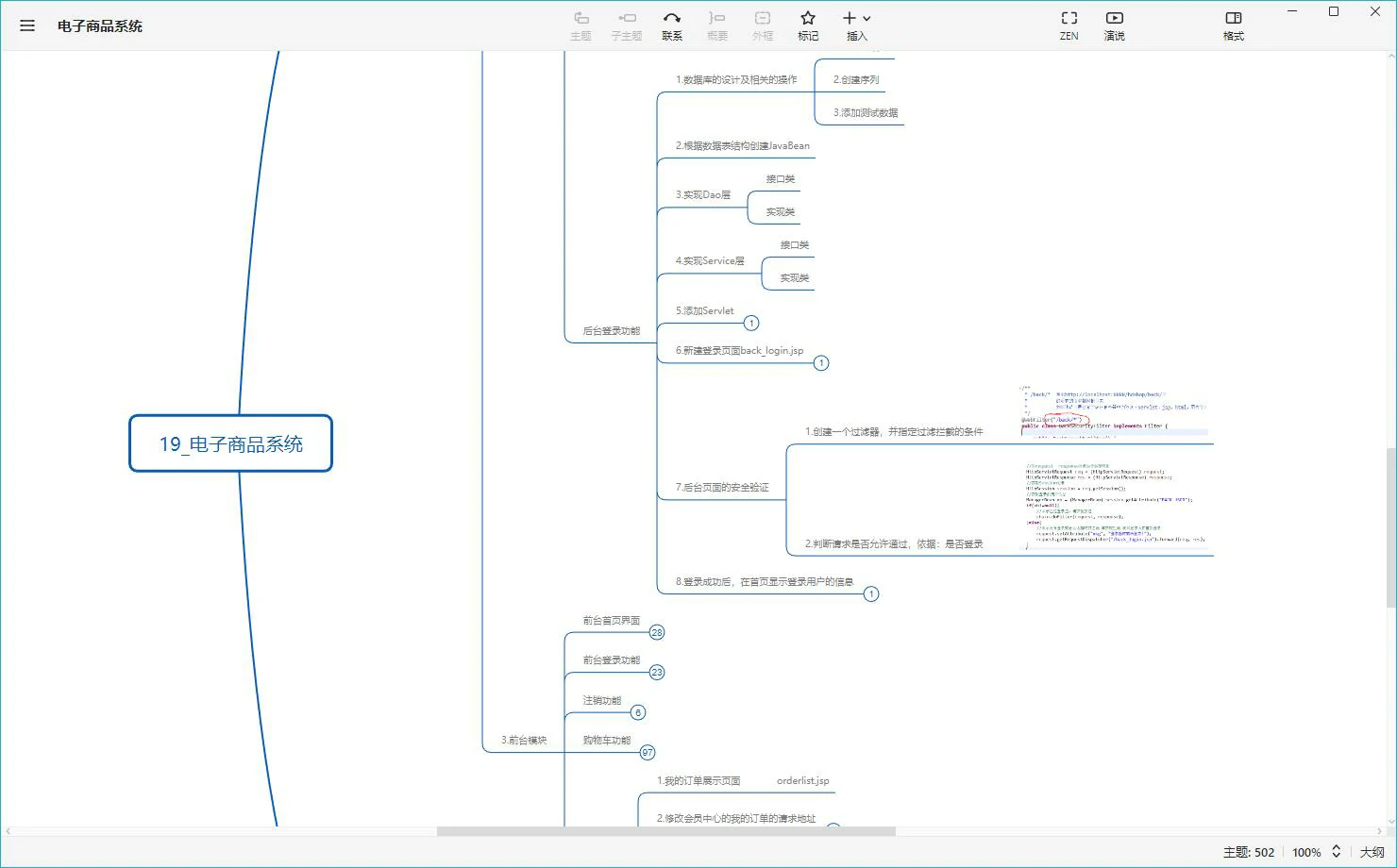Select topic 1.创建一个过滤器，并指定过滤拦截的条件
This screenshot has width=1397, height=868.
(894, 432)
